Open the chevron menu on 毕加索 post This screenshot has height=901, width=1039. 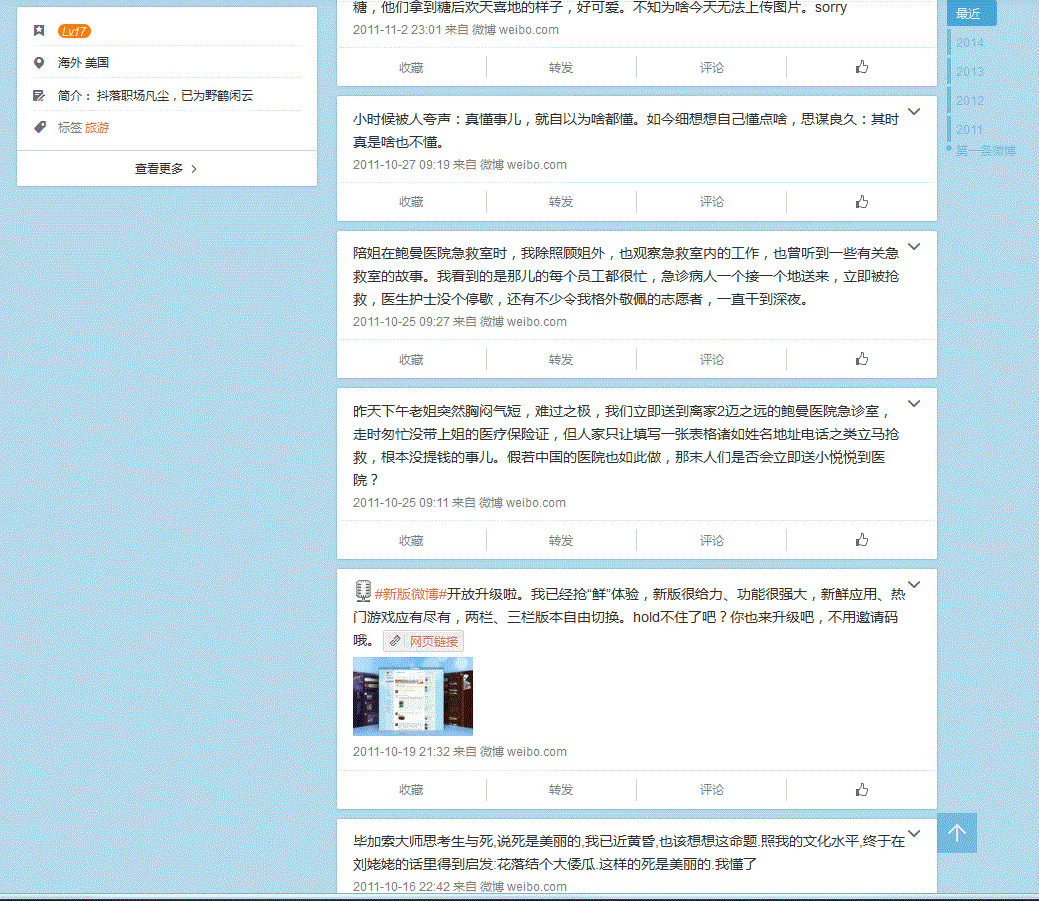[913, 833]
